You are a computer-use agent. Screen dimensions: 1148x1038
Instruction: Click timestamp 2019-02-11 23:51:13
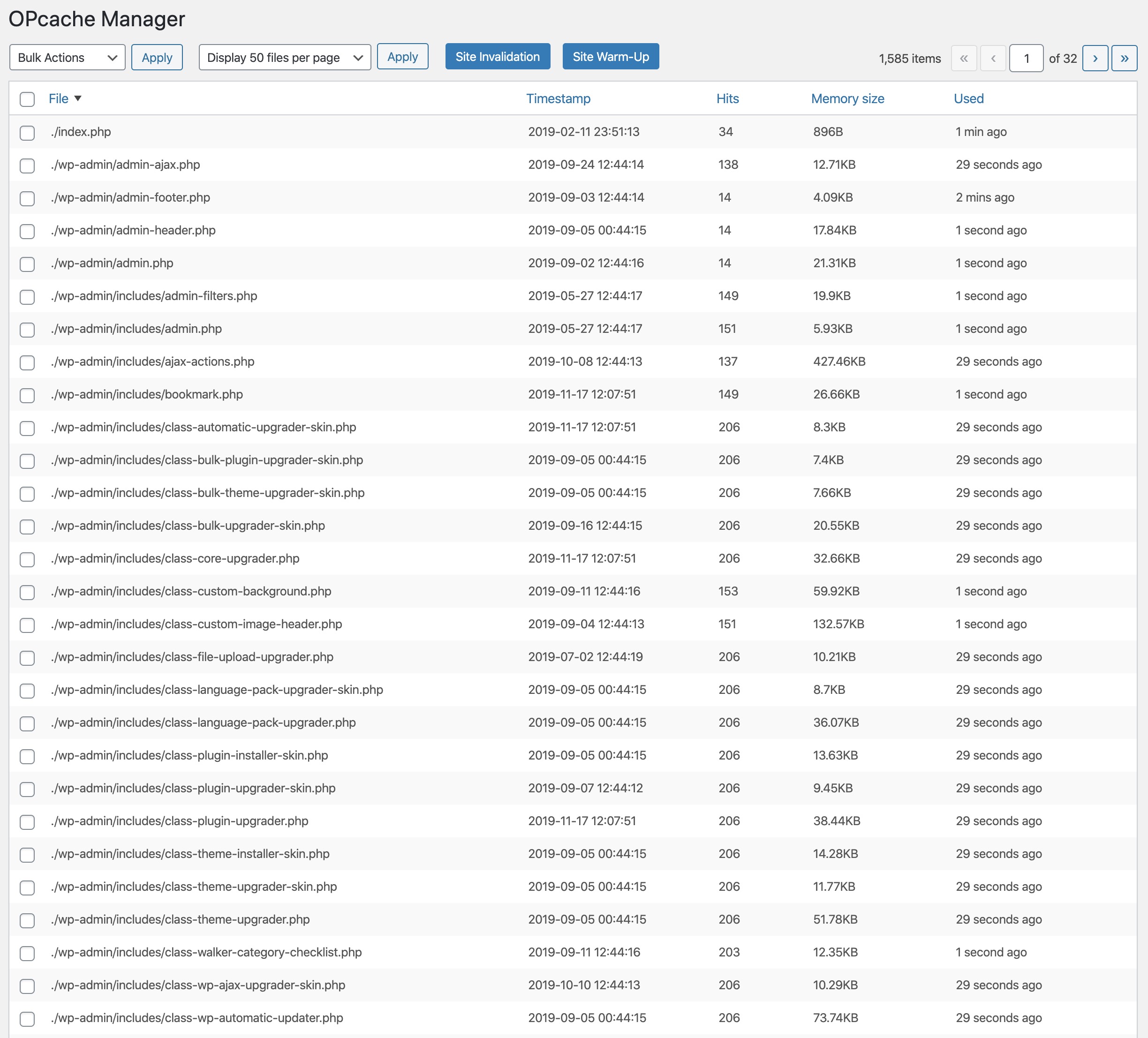click(584, 132)
